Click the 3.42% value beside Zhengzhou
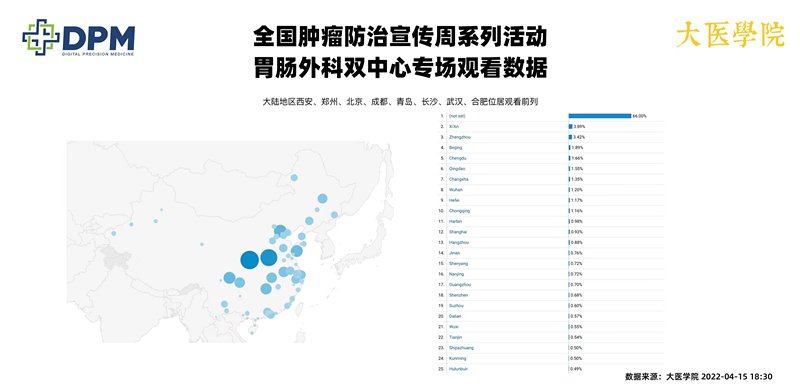800x391 pixels. click(578, 137)
